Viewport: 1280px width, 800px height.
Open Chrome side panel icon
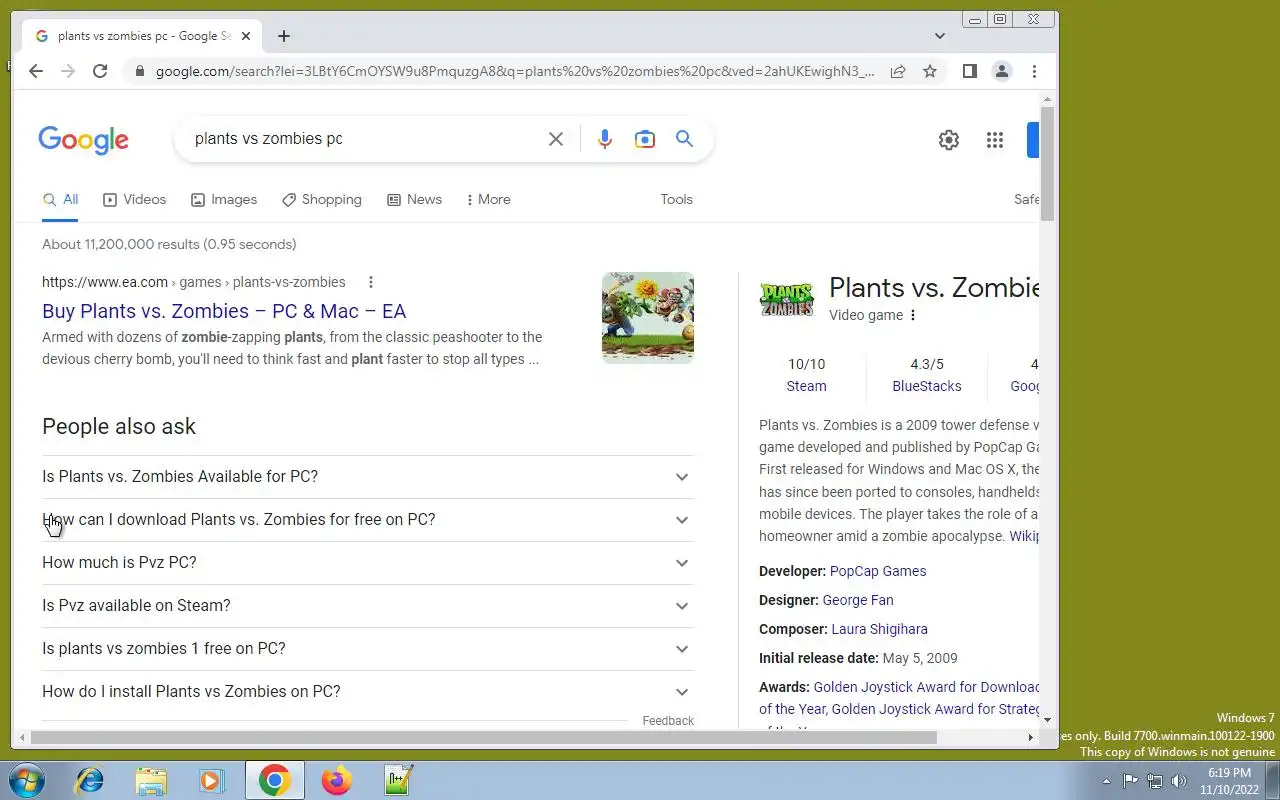(969, 71)
